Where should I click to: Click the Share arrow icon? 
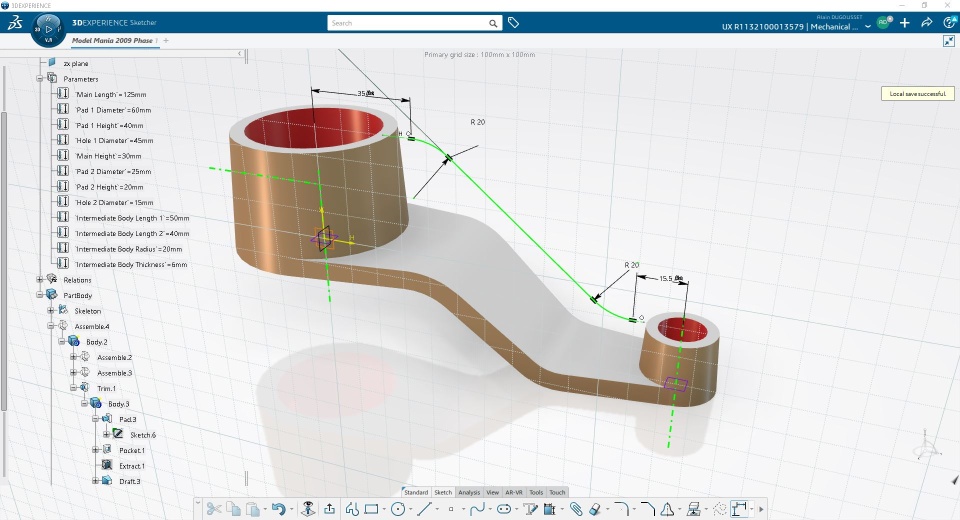(x=927, y=23)
